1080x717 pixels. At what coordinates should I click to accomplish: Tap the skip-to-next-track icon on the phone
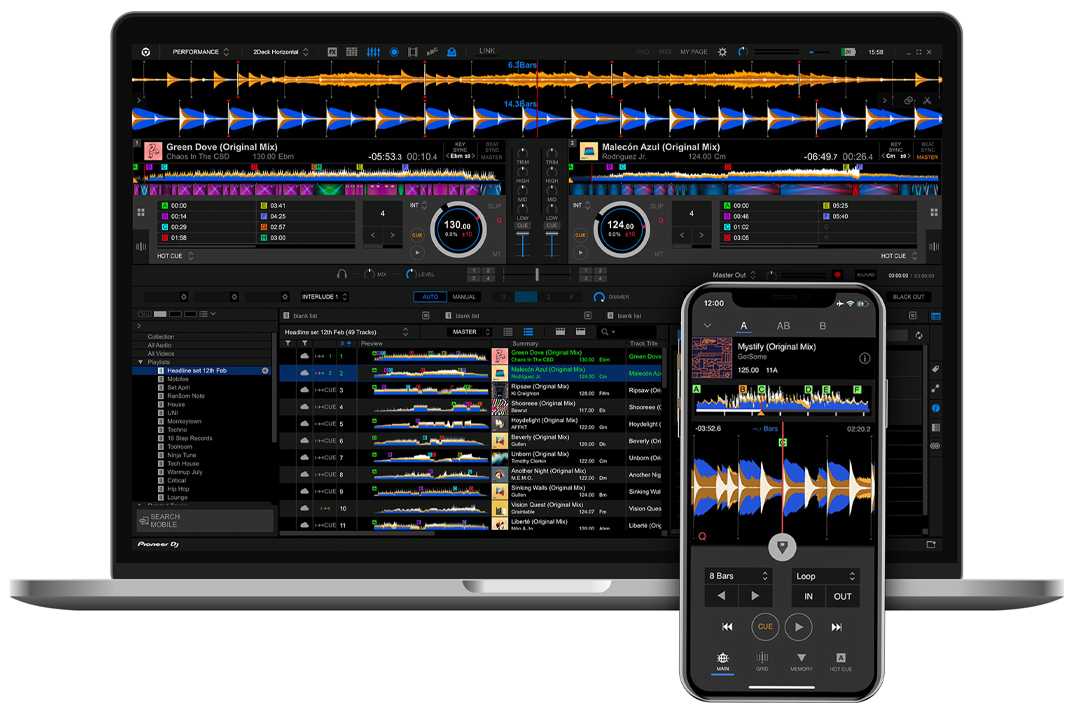pos(836,627)
